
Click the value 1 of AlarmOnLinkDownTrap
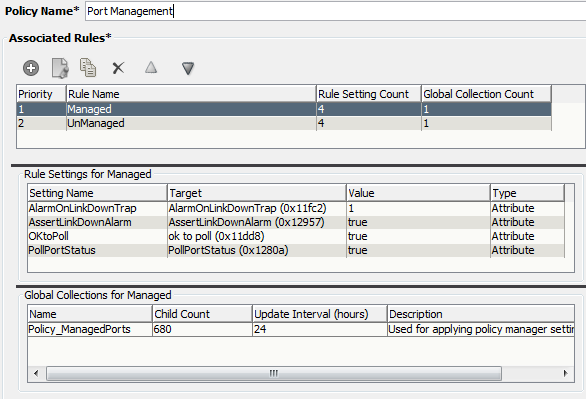pos(418,208)
